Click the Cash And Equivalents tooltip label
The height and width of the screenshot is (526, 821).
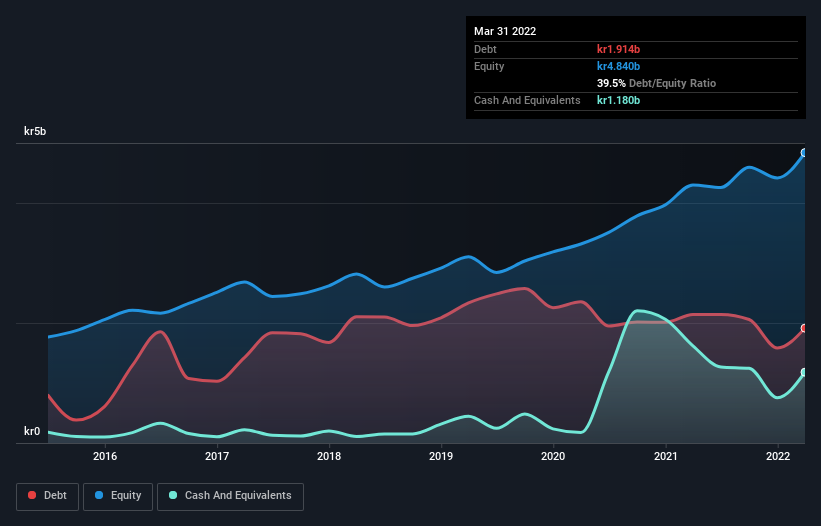pos(527,100)
